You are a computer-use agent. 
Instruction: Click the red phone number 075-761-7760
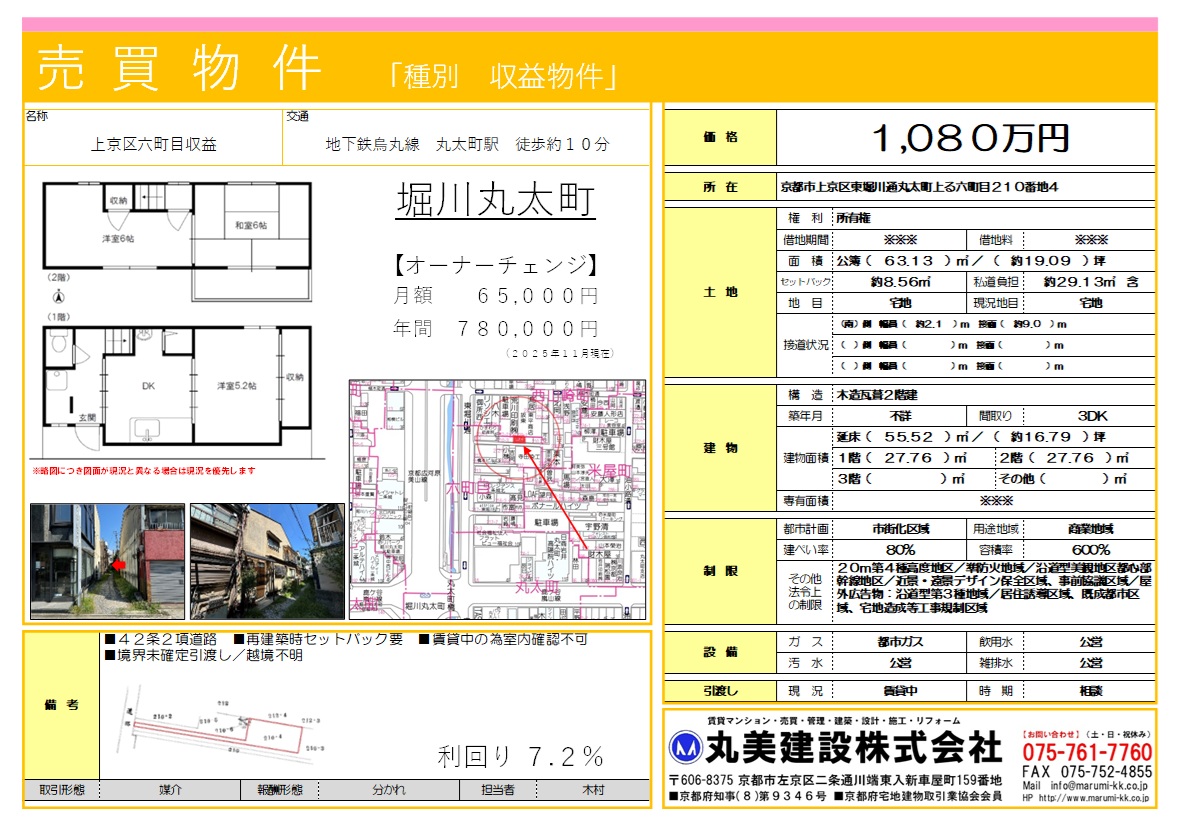point(1087,752)
